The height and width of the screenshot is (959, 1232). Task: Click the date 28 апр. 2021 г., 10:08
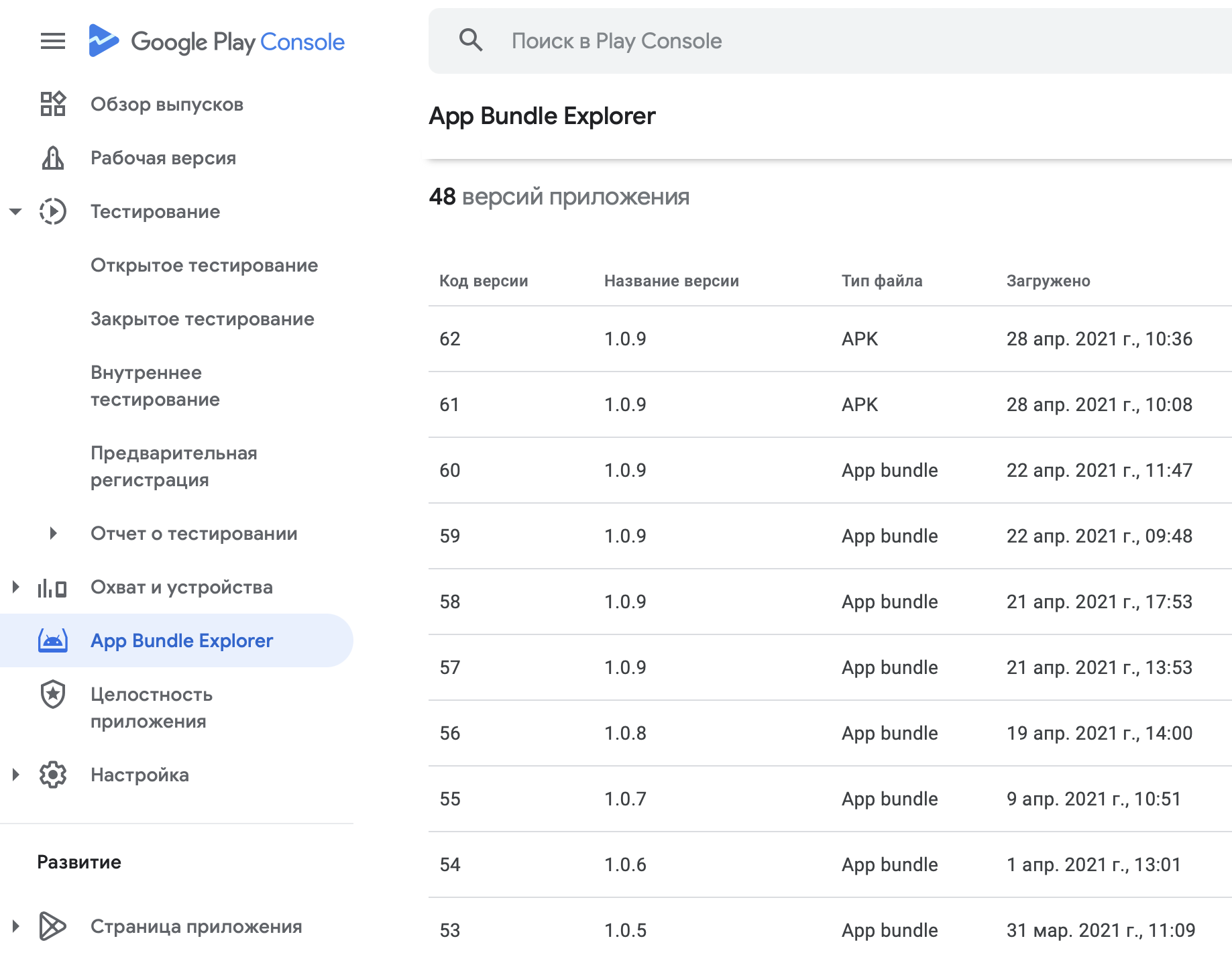coord(1099,404)
